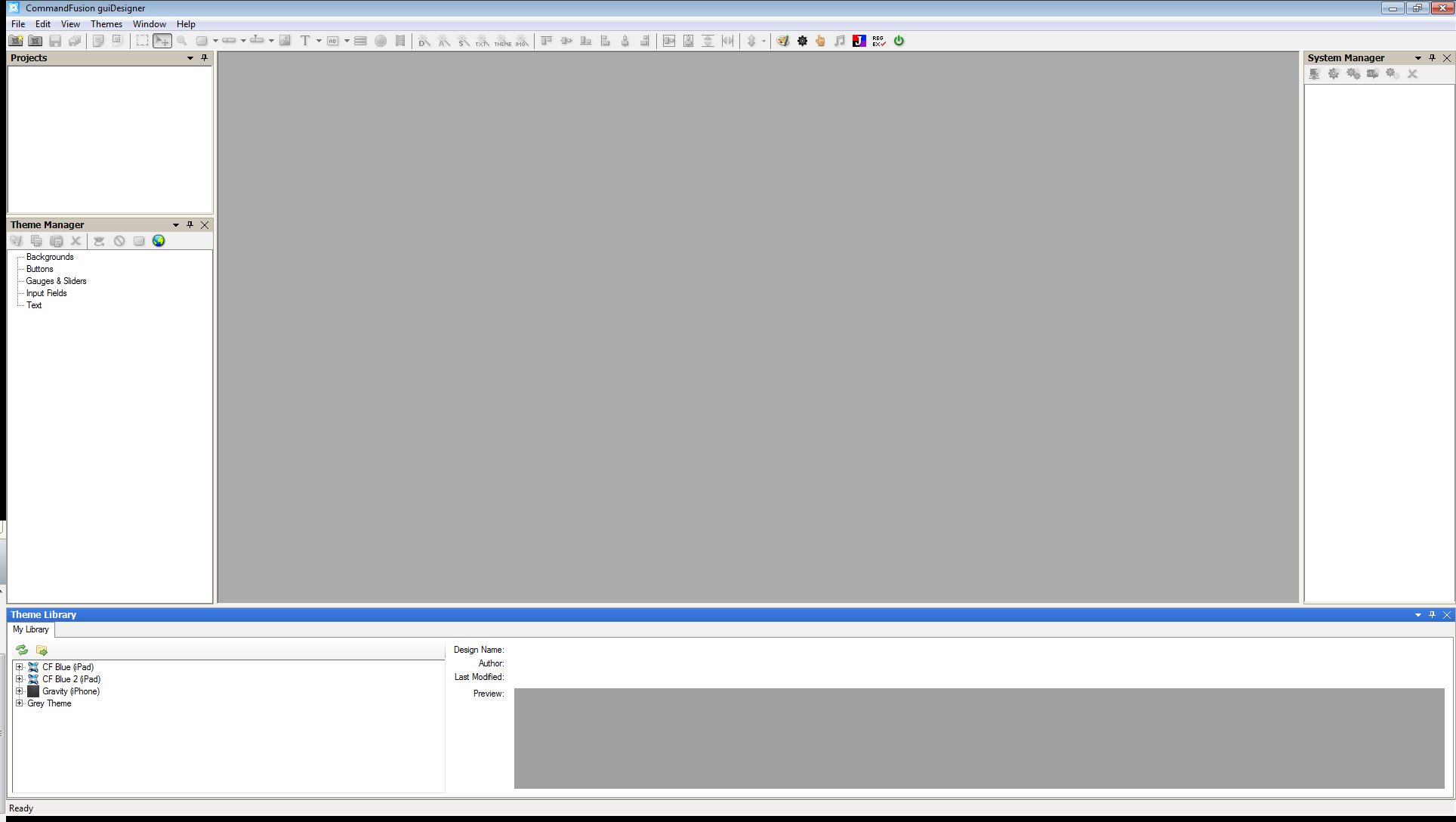Select Backgrounds in Theme Manager list
The width and height of the screenshot is (1456, 822).
49,257
